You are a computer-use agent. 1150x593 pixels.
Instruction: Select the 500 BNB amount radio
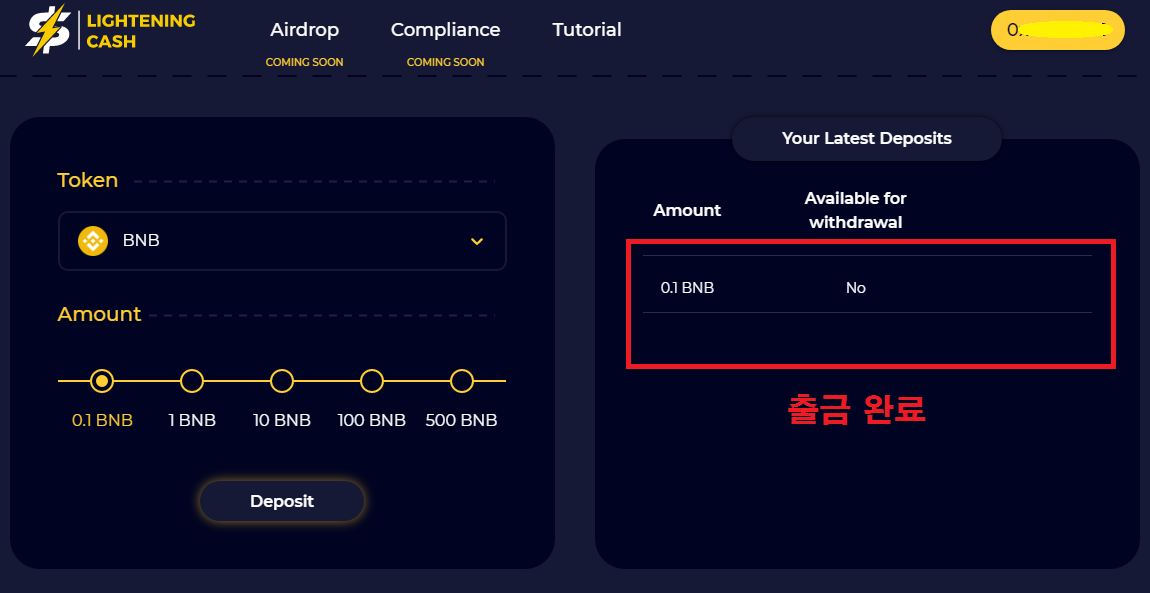[461, 381]
